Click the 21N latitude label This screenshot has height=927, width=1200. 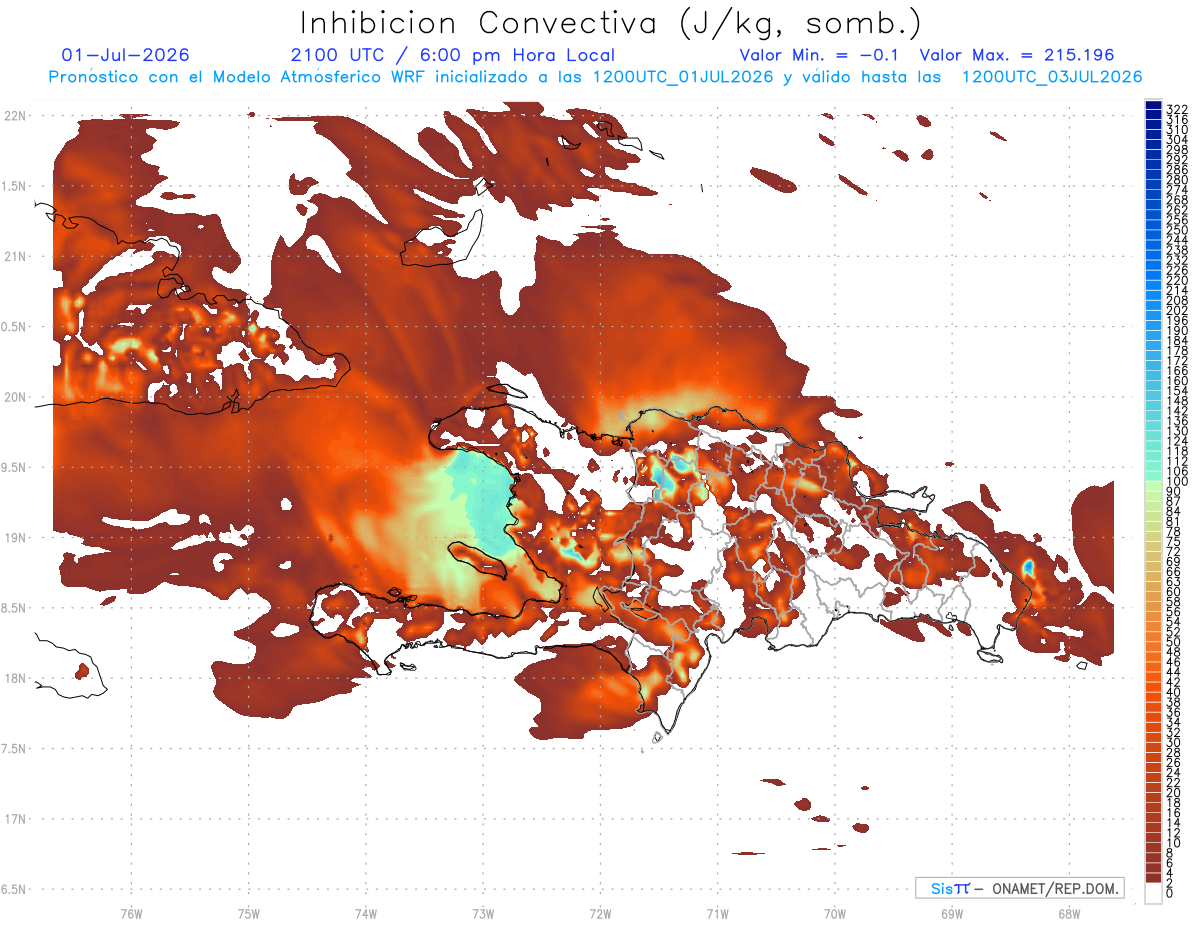(x=14, y=256)
